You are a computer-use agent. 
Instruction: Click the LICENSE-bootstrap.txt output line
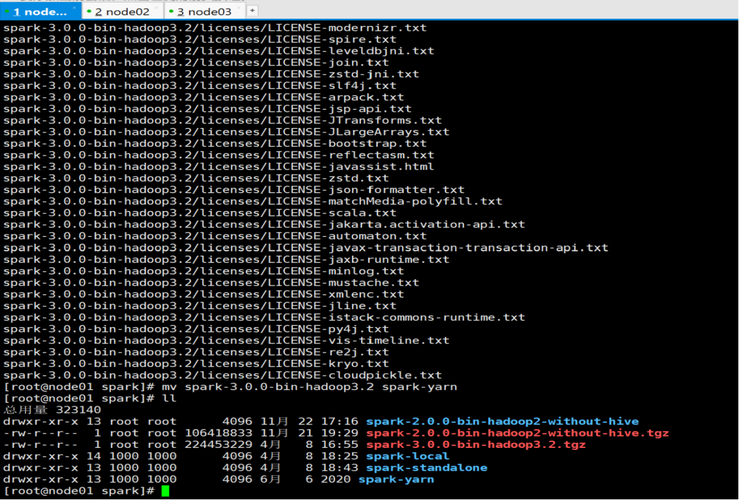(215, 144)
